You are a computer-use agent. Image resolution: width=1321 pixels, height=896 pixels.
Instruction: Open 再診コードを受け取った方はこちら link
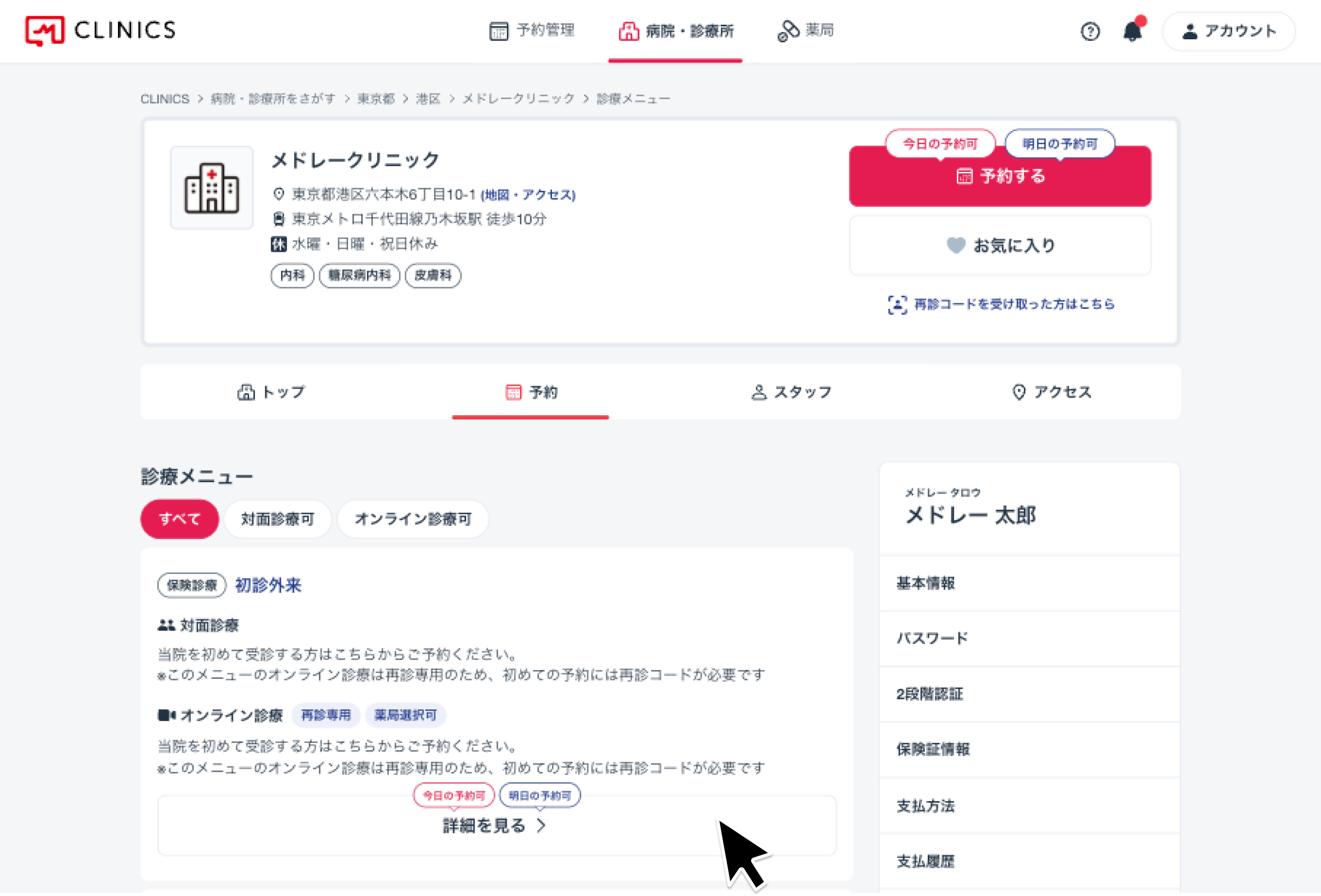pos(1015,304)
